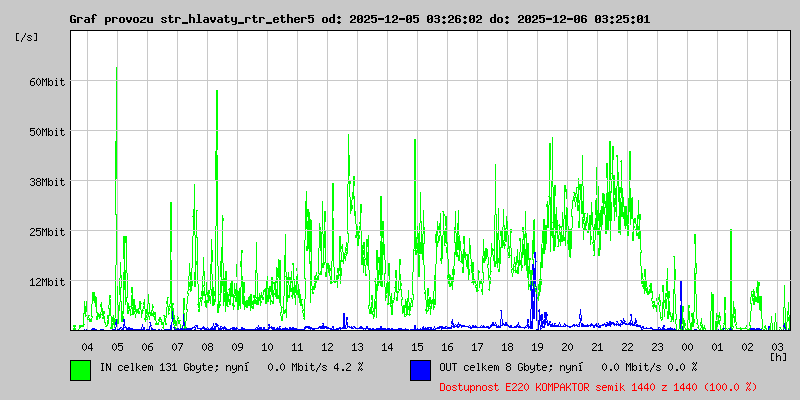Viewport: 800px width, 400px height.
Task: Select the 19 hour marker on the x-axis
Action: [537, 346]
